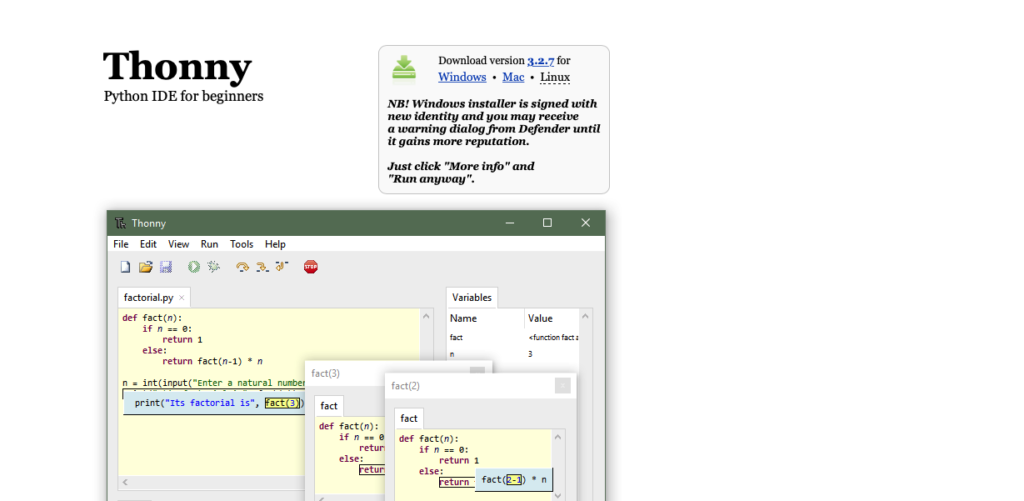Open the Tools menu in Thonny
This screenshot has width=1024, height=501.
coord(242,244)
